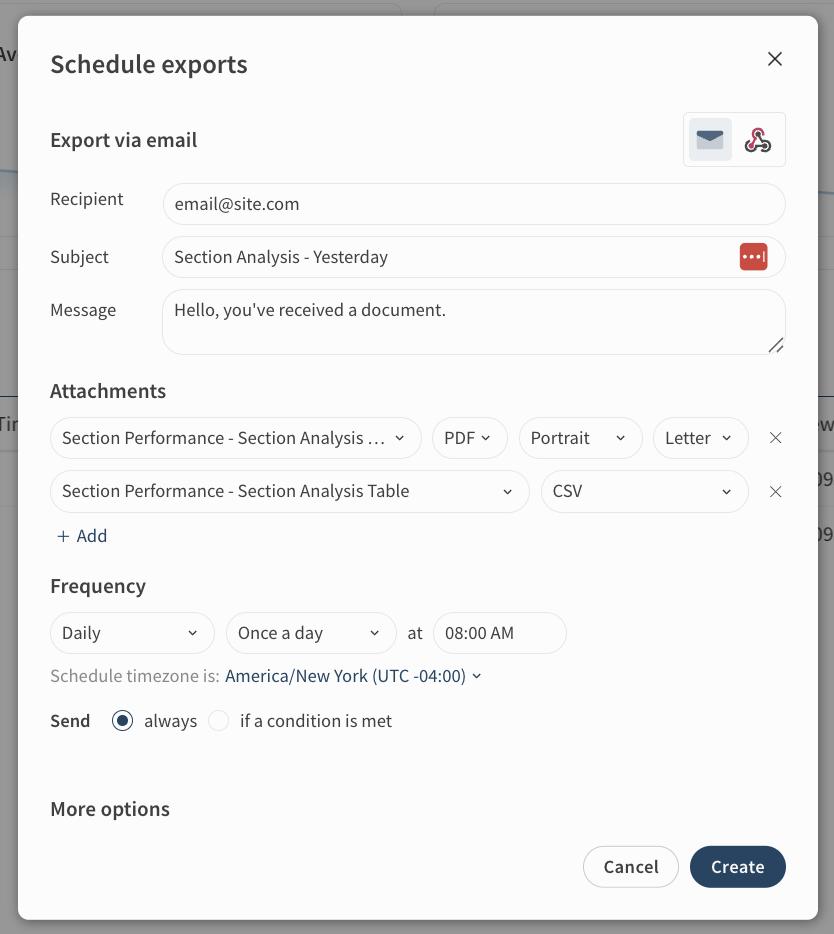Select 'if a condition is met' radio
Image resolution: width=834 pixels, height=934 pixels.
pyautogui.click(x=219, y=721)
